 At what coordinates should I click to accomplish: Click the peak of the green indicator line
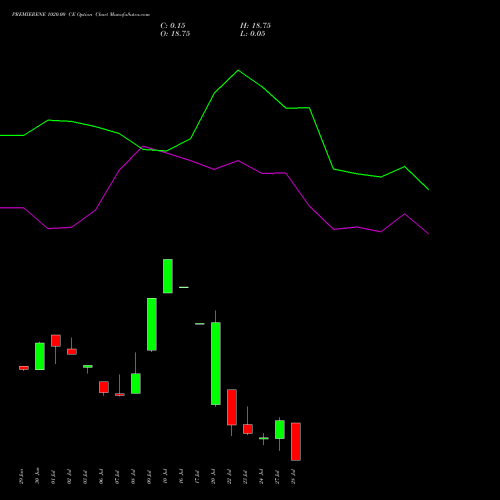coord(238,70)
